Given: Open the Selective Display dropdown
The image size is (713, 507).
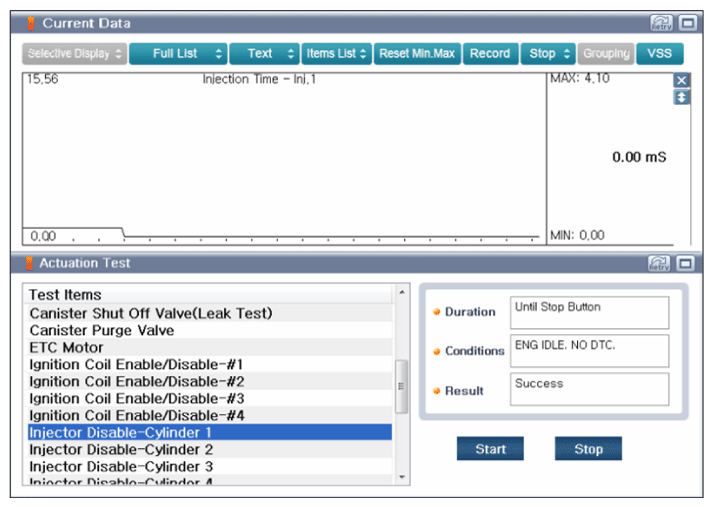Looking at the screenshot, I should point(74,54).
